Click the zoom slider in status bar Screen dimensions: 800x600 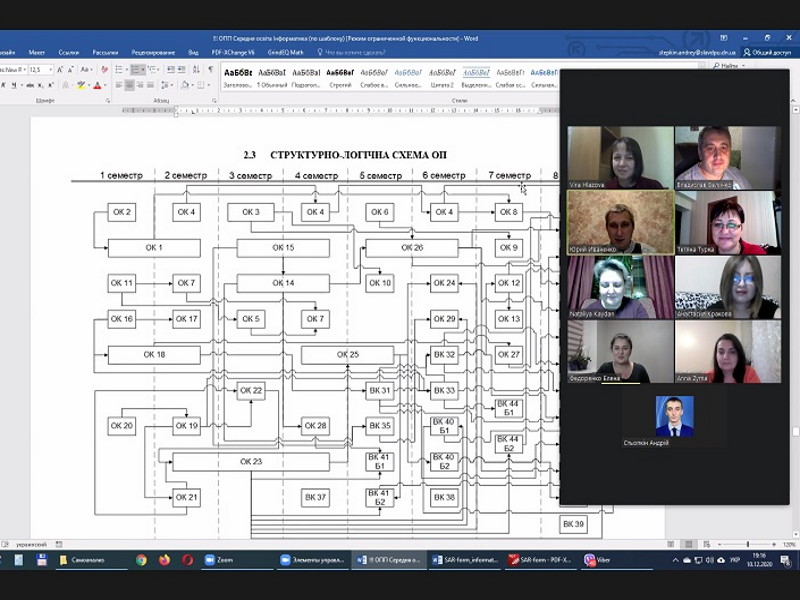pyautogui.click(x=747, y=544)
